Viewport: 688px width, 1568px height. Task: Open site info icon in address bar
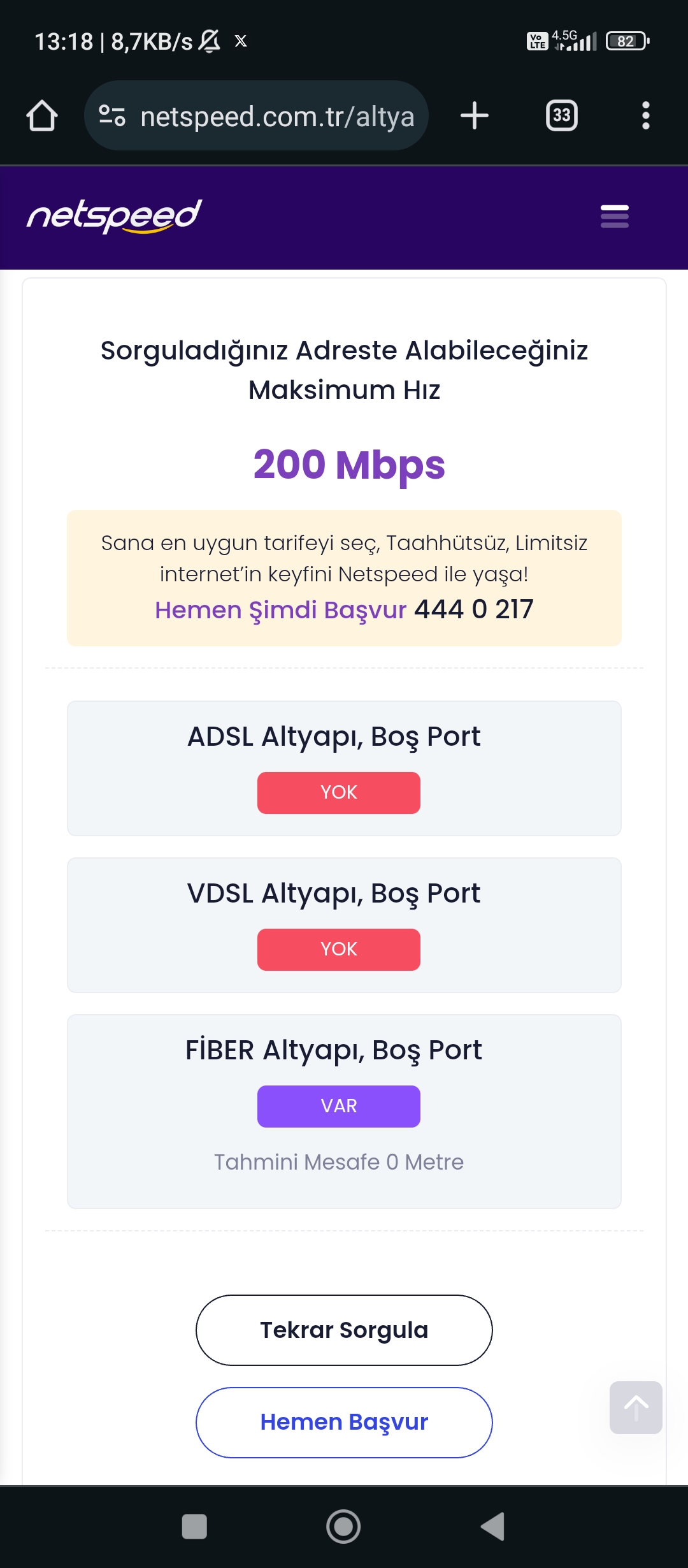click(x=112, y=116)
